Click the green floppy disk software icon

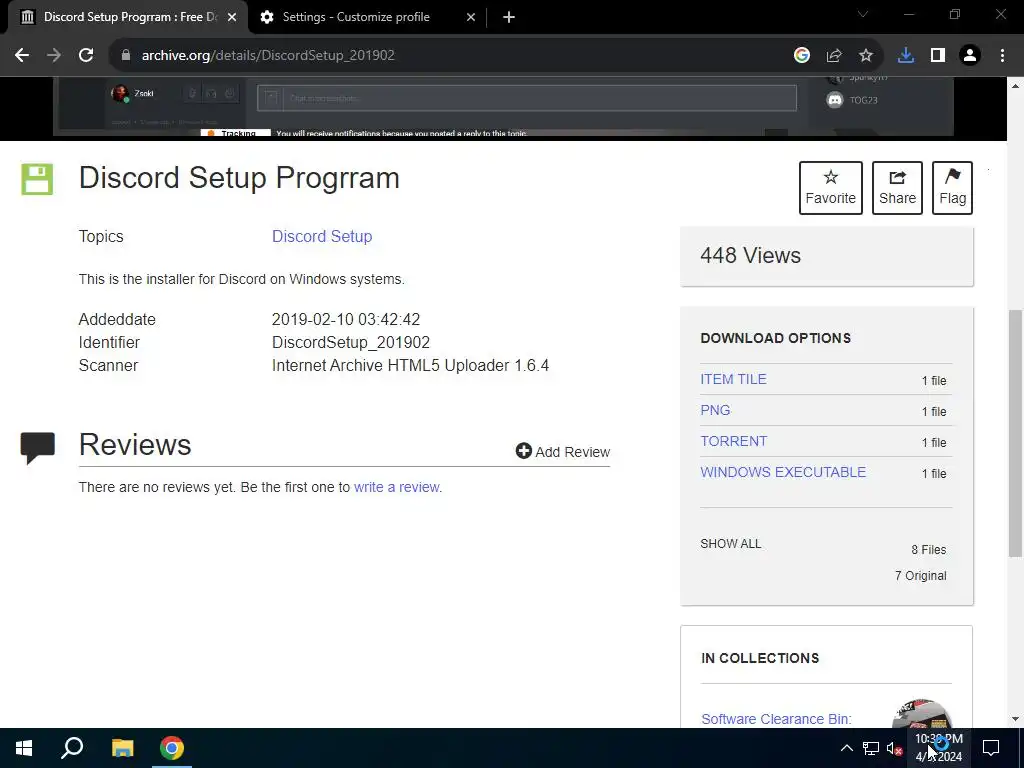pyautogui.click(x=37, y=180)
